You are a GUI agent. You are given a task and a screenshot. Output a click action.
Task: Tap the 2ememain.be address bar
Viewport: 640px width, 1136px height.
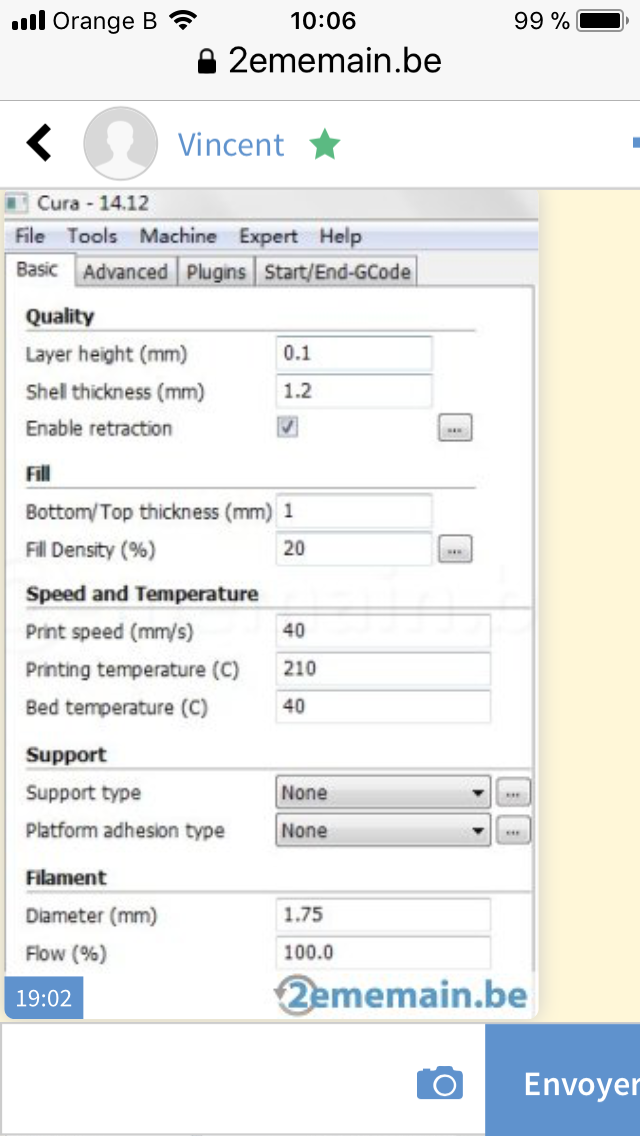click(x=320, y=62)
